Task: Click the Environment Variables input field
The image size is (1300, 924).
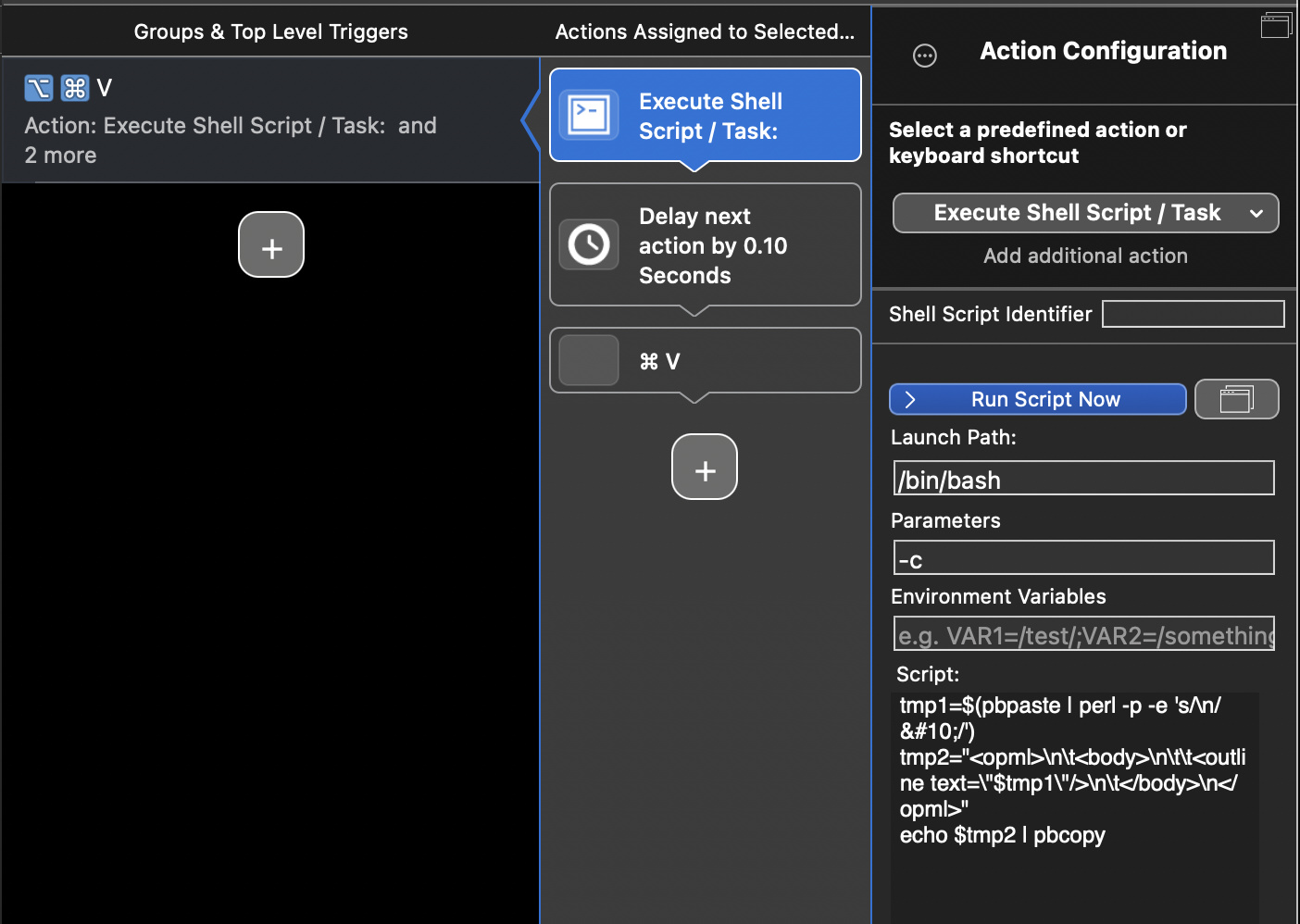Action: [1083, 634]
